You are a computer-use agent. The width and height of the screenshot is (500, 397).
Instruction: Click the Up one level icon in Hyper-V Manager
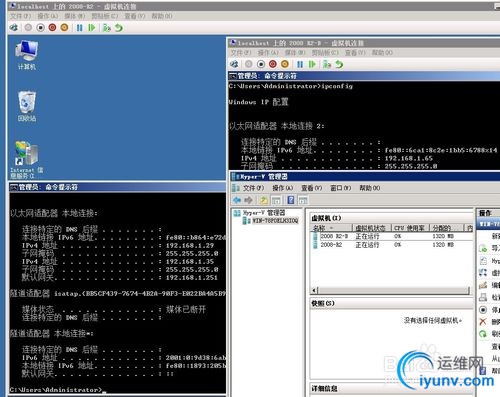tap(264, 200)
